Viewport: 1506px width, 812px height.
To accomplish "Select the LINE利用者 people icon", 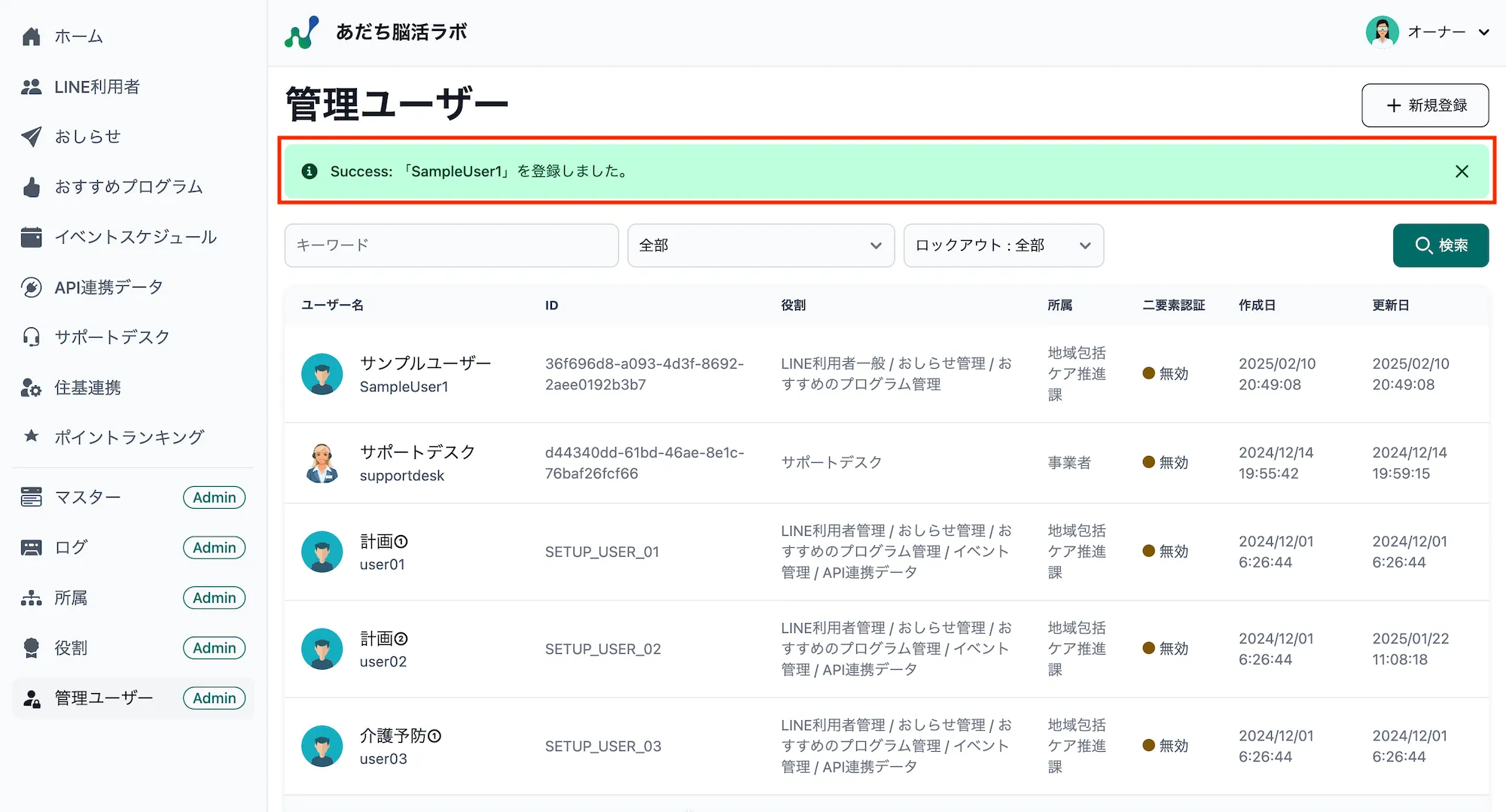I will [31, 86].
